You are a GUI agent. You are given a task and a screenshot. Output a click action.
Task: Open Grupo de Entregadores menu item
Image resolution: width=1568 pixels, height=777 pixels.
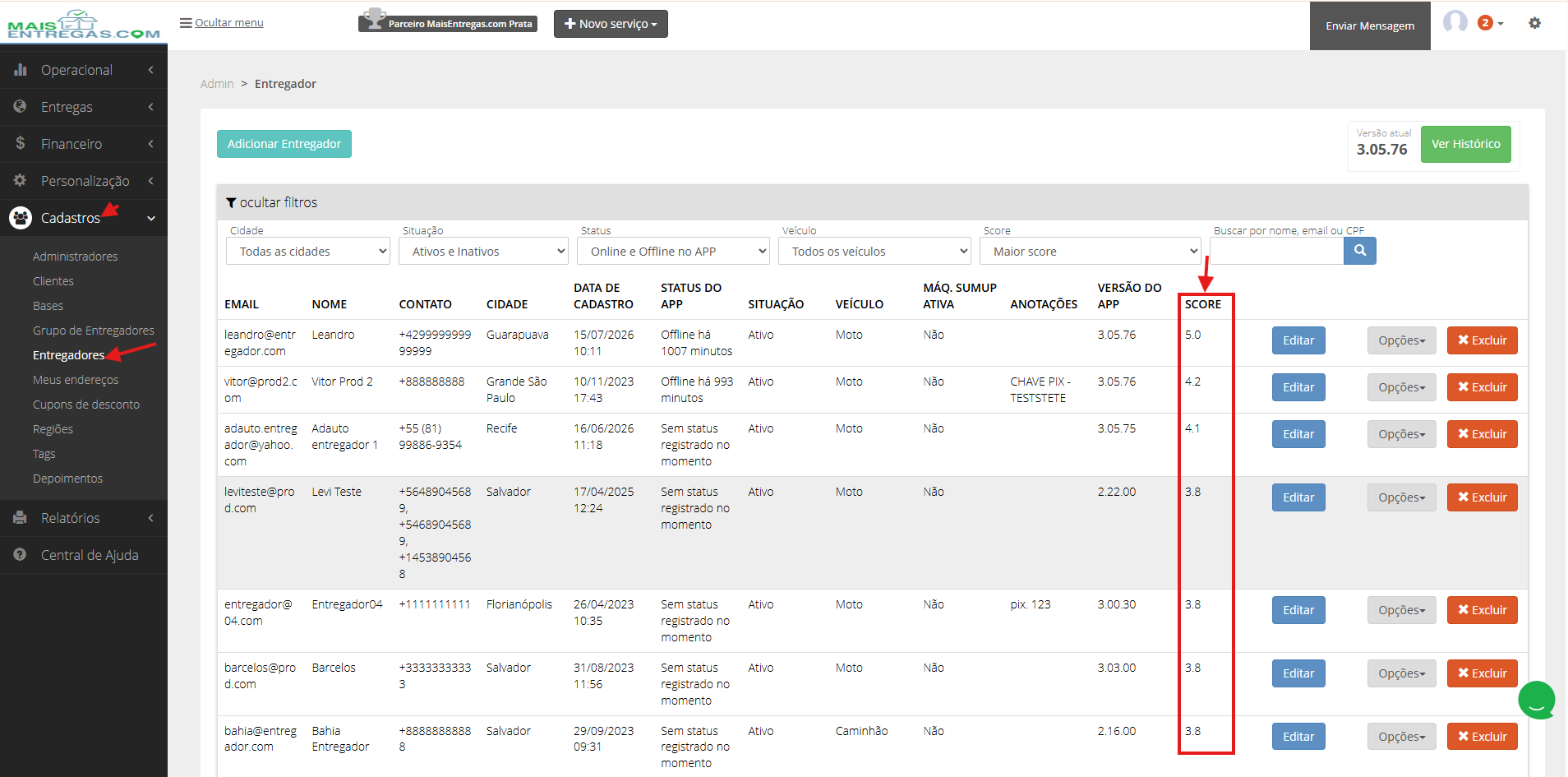pyautogui.click(x=94, y=331)
